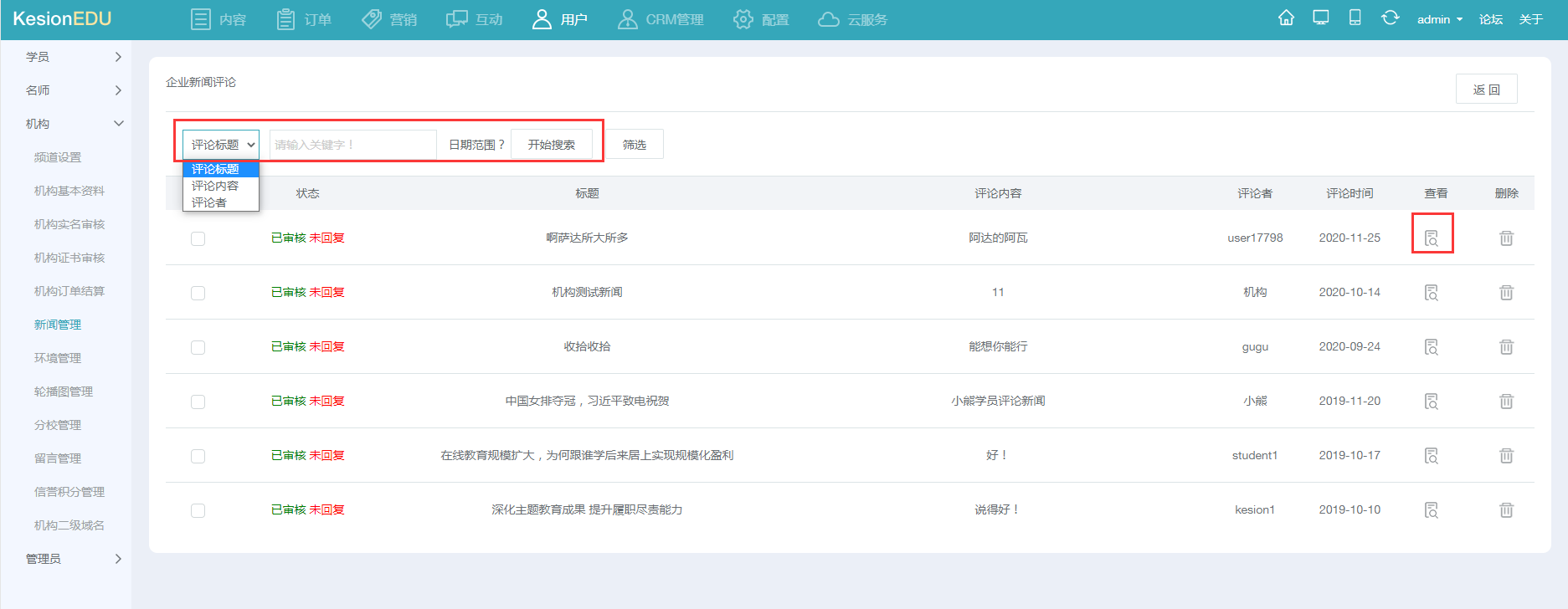Open 论坛 link in top bar

(x=1491, y=19)
